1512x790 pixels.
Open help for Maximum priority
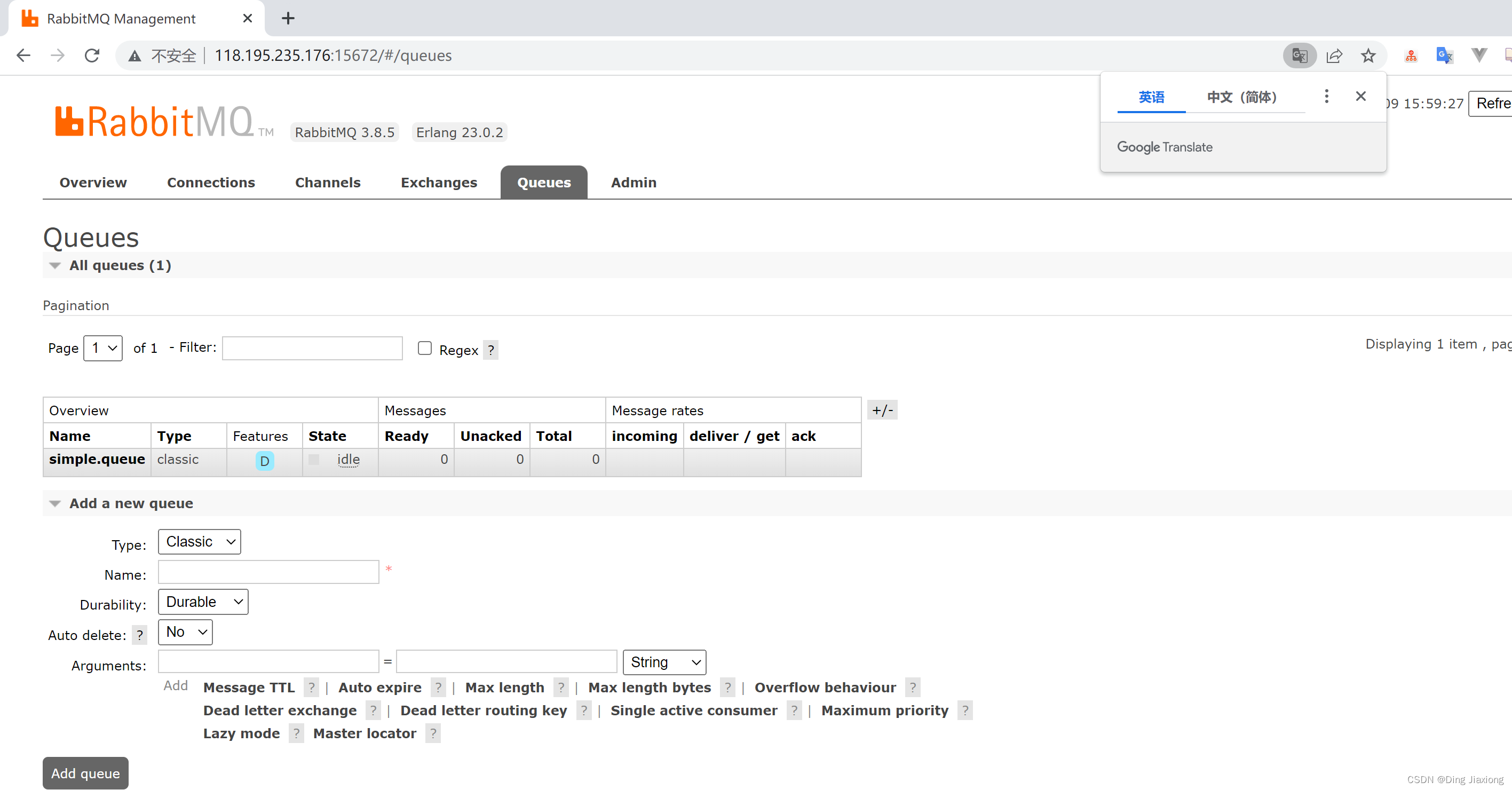point(965,710)
